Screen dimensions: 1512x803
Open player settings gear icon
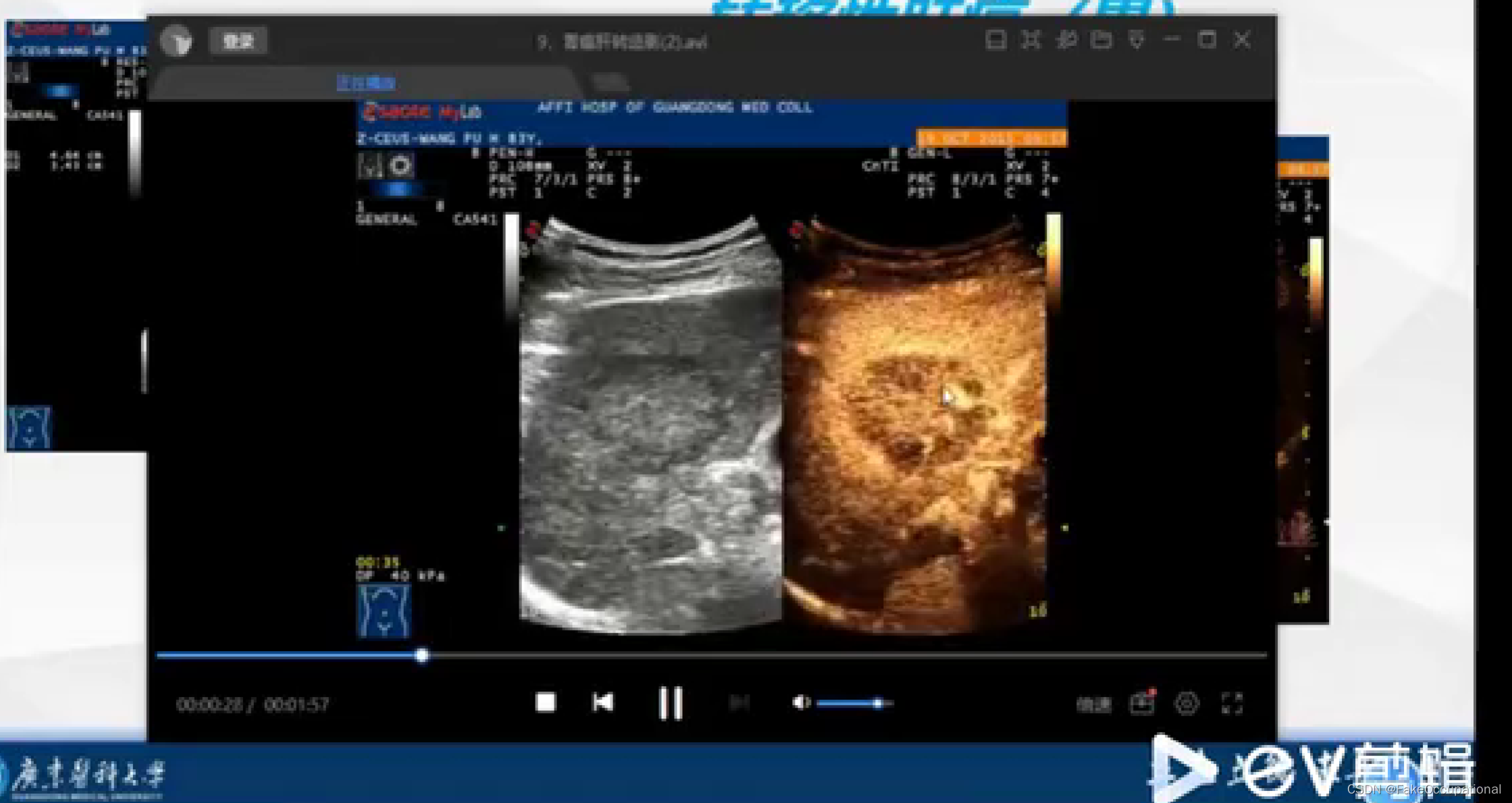tap(1187, 703)
